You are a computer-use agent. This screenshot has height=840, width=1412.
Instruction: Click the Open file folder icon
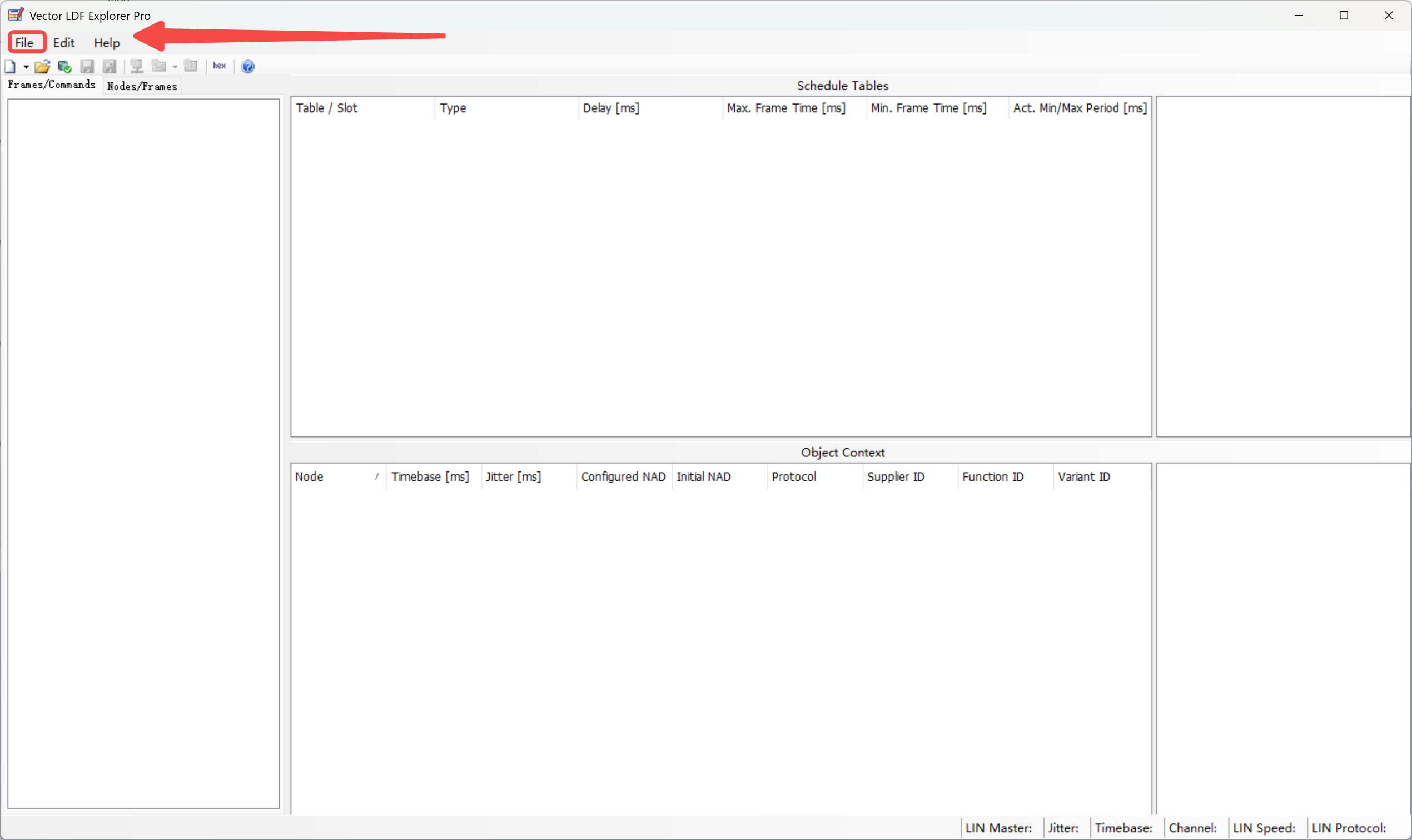click(x=42, y=67)
